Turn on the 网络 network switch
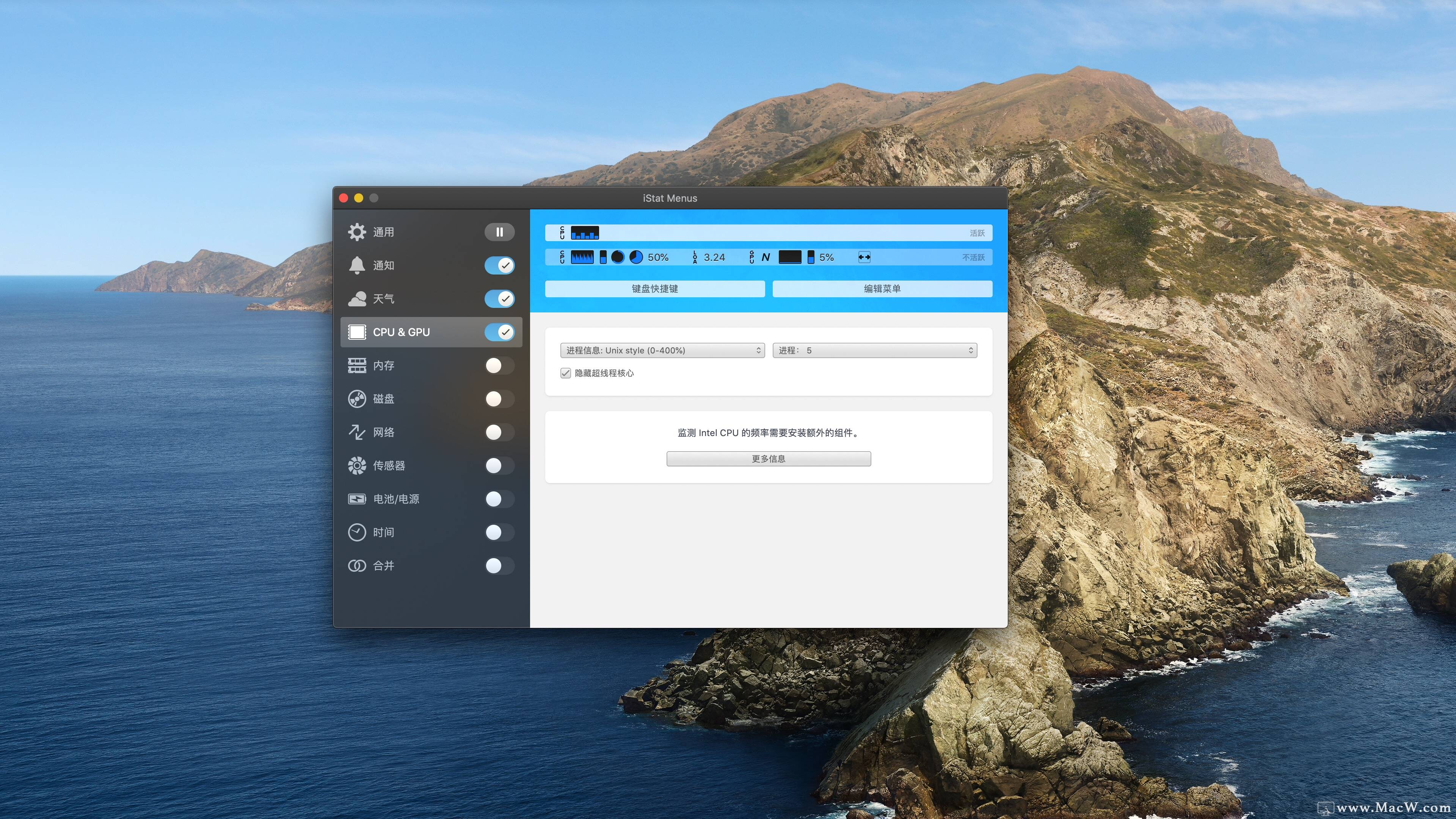 pos(499,432)
